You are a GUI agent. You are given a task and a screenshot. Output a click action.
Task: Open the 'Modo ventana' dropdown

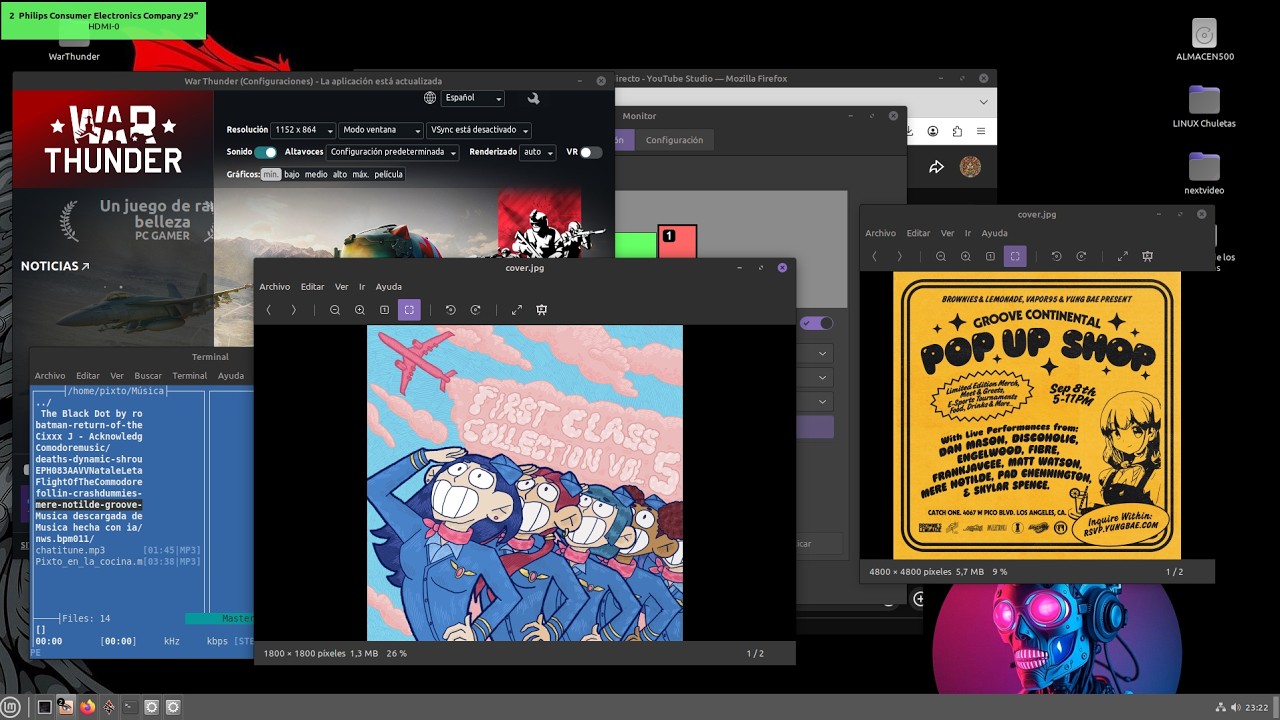point(381,130)
